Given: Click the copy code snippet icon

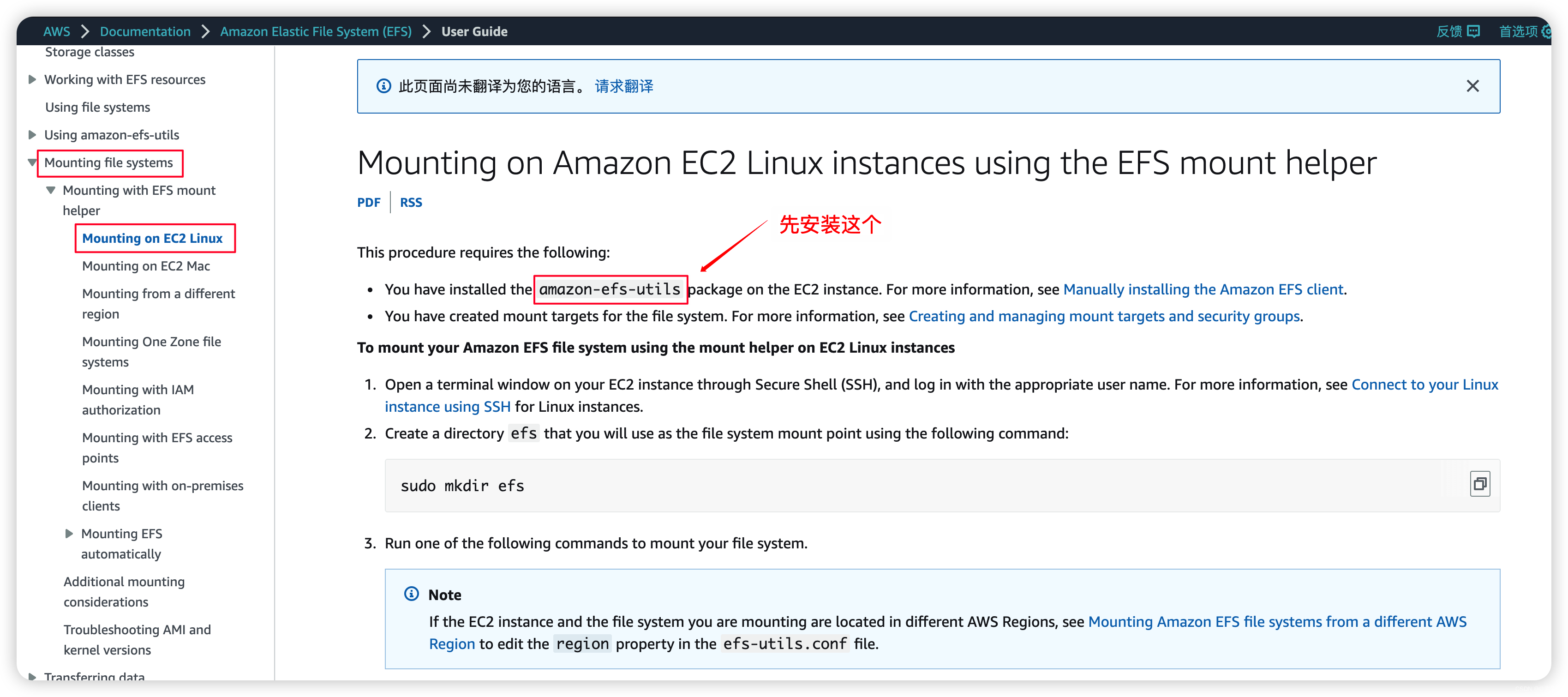Looking at the screenshot, I should (x=1480, y=484).
